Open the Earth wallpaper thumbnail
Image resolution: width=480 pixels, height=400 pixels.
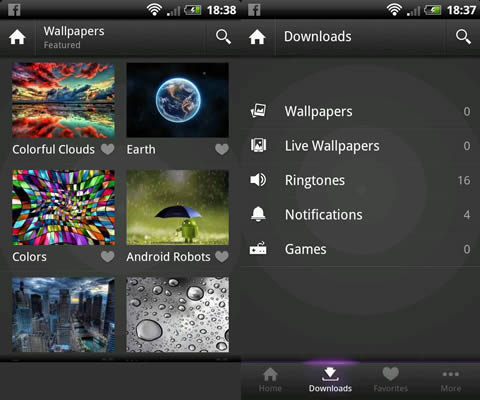point(178,100)
